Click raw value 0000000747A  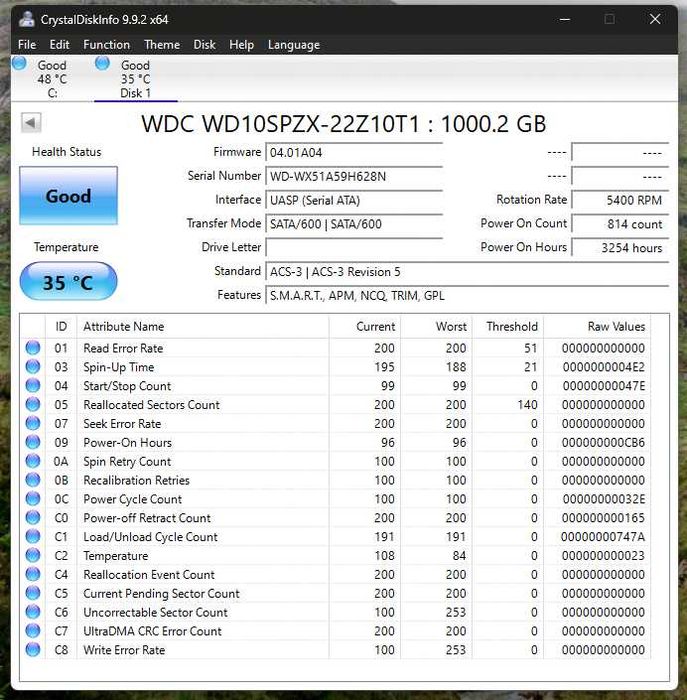[x=603, y=537]
